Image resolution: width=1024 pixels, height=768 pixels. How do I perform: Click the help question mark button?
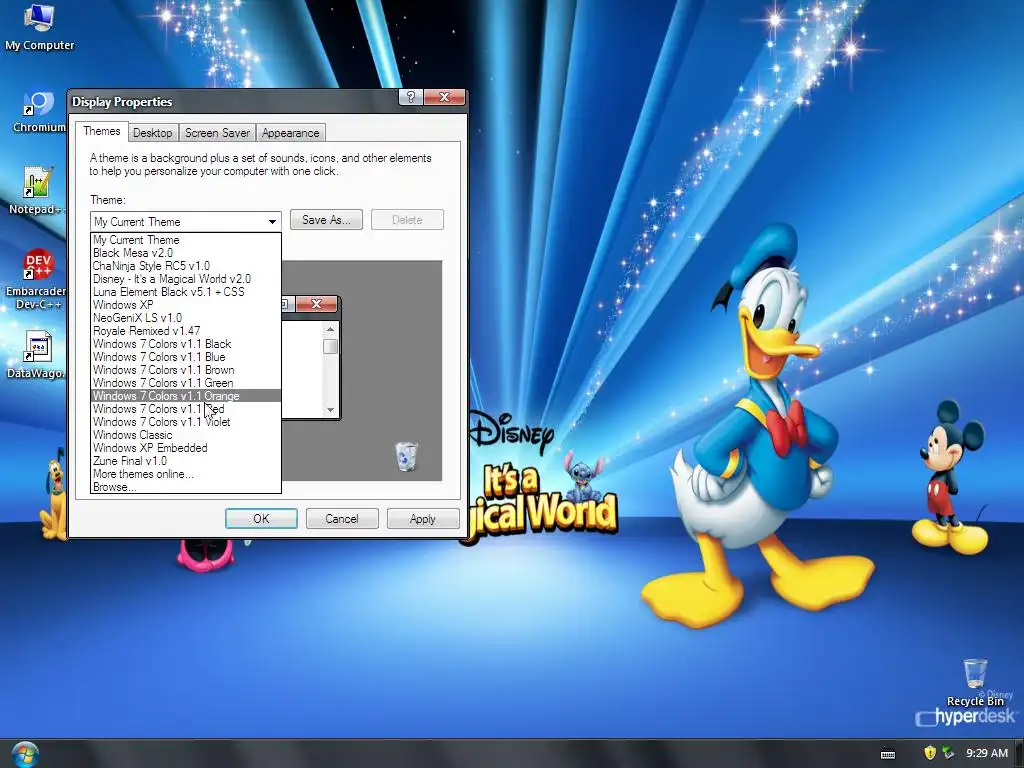tap(410, 97)
